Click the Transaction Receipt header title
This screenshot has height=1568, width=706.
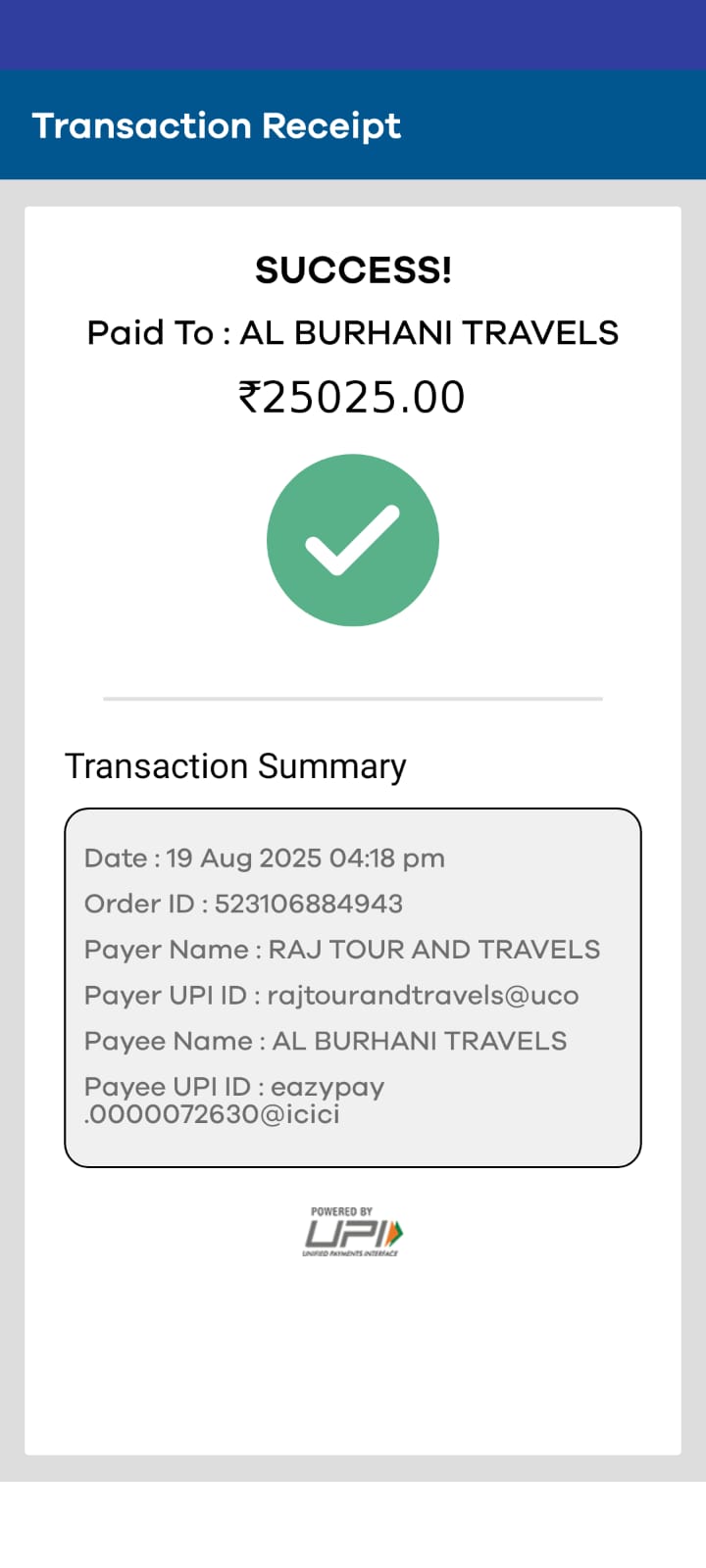tap(216, 125)
